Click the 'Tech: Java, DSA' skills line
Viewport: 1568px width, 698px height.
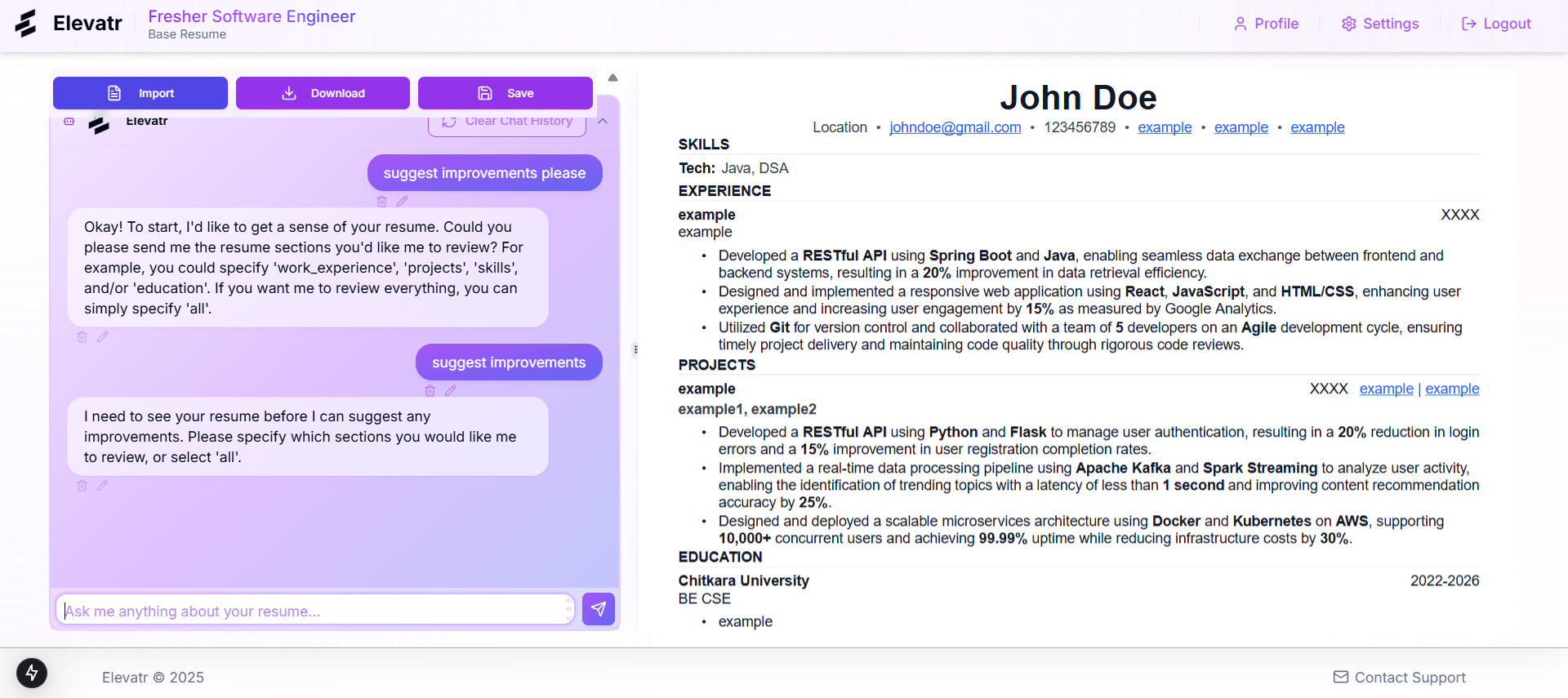[x=733, y=168]
